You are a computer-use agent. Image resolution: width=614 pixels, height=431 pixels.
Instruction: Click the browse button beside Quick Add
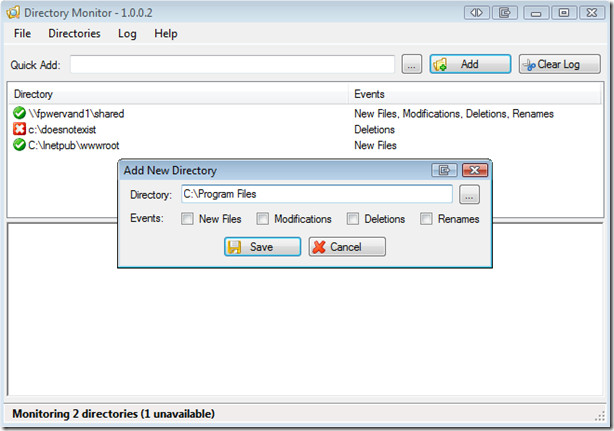coord(412,64)
